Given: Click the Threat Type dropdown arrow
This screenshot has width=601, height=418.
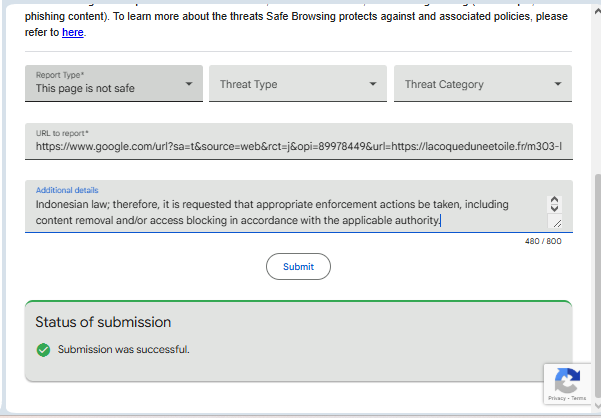Looking at the screenshot, I should tap(373, 85).
